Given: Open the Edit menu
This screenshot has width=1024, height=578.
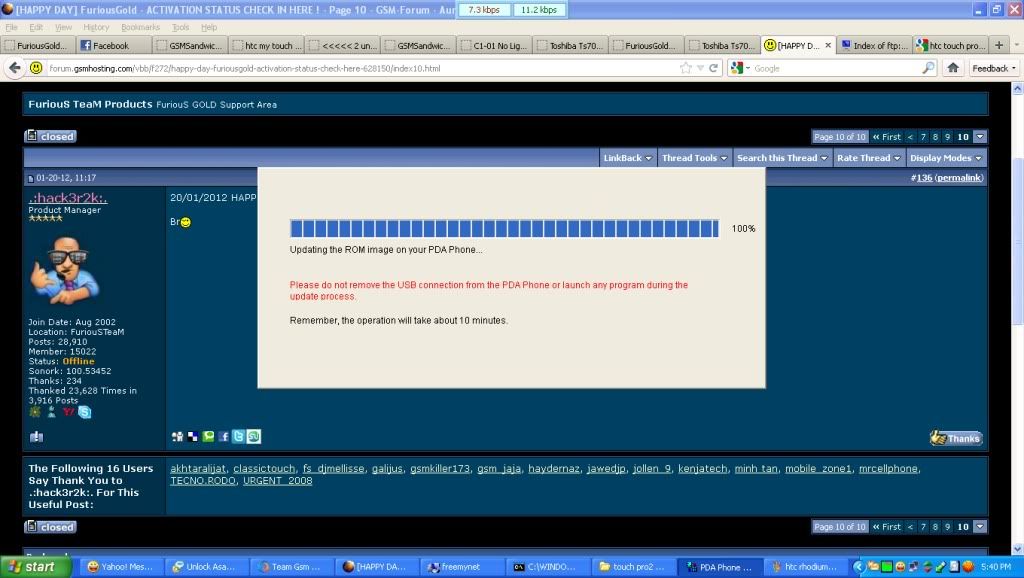Looking at the screenshot, I should pos(36,27).
